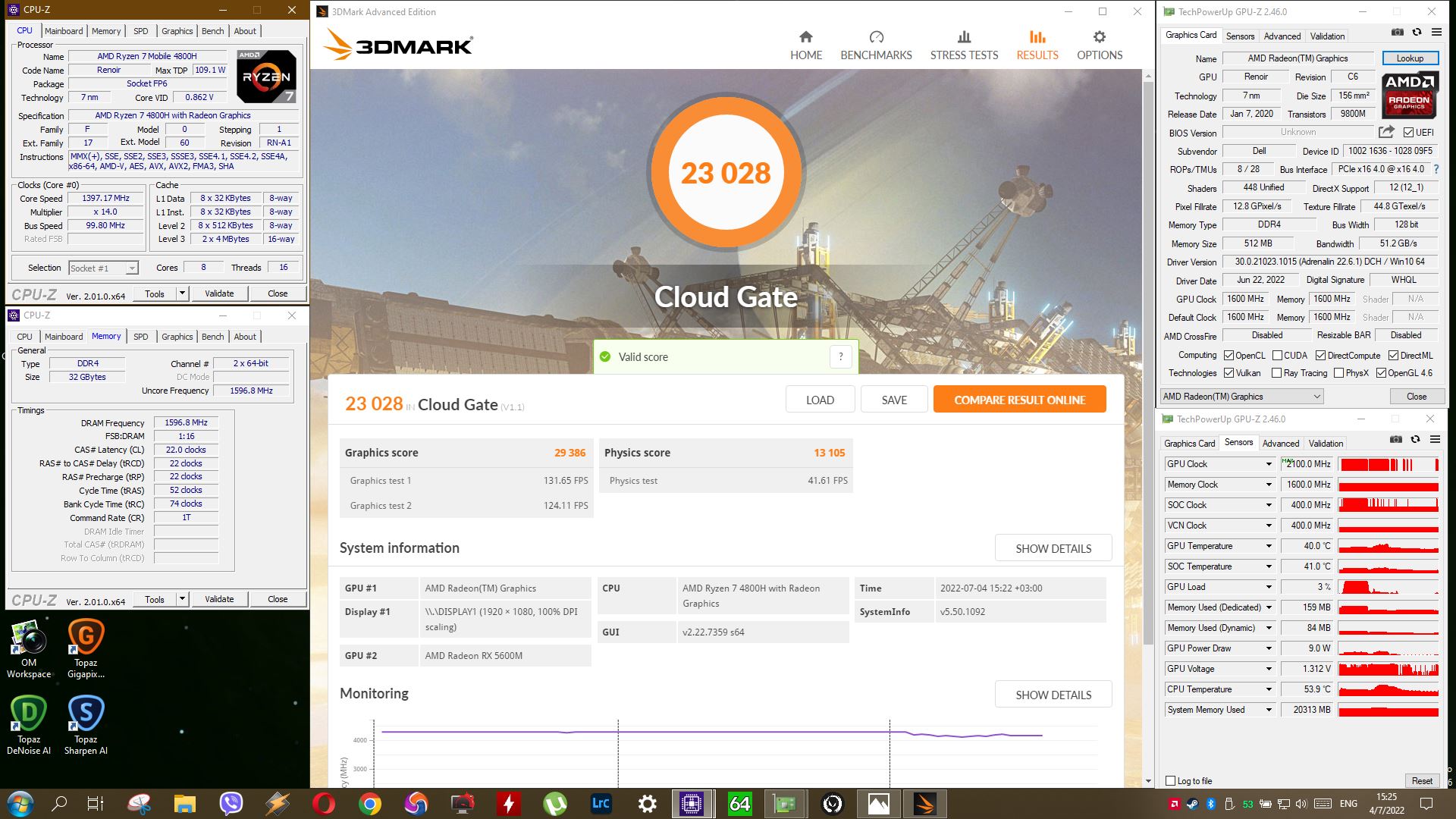Expand SOC Clock sensor dropdown
The image size is (1456, 819).
1268,505
